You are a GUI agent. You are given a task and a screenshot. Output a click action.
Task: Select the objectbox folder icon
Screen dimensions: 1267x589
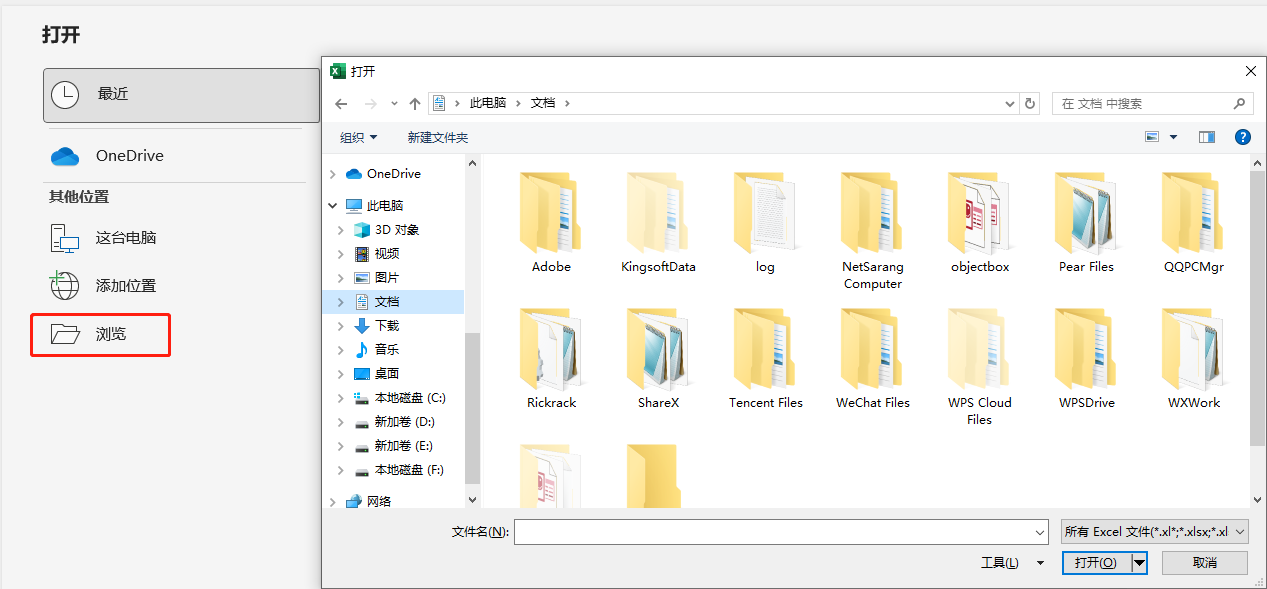tap(979, 212)
